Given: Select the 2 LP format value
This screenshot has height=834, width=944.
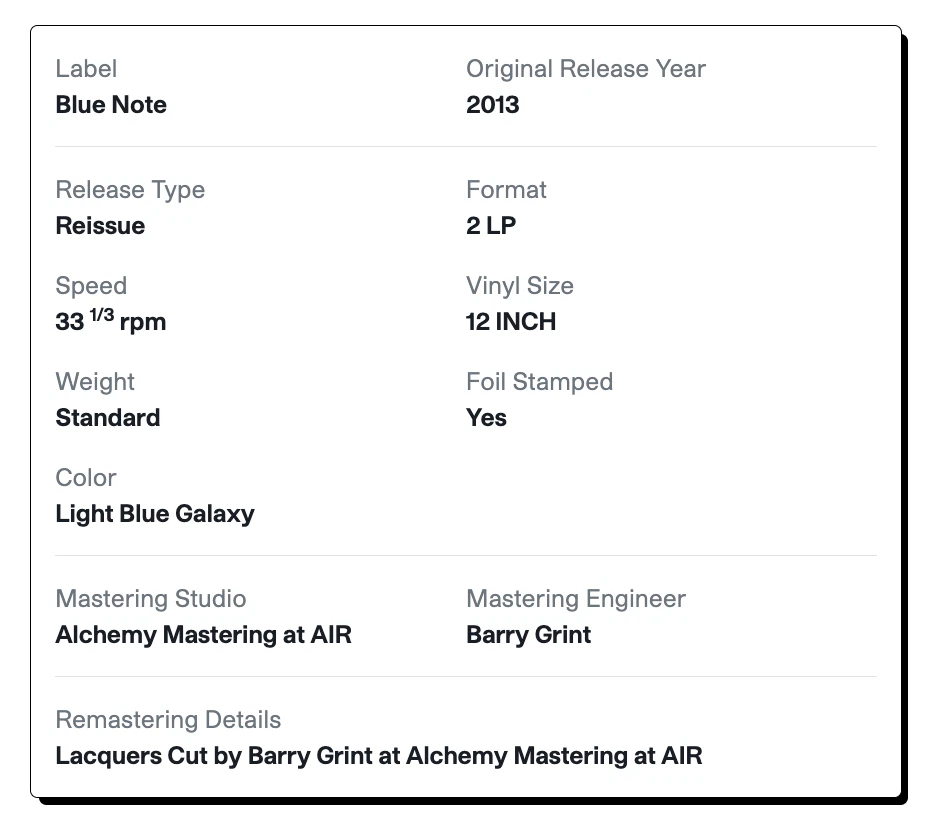Looking at the screenshot, I should pyautogui.click(x=491, y=226).
